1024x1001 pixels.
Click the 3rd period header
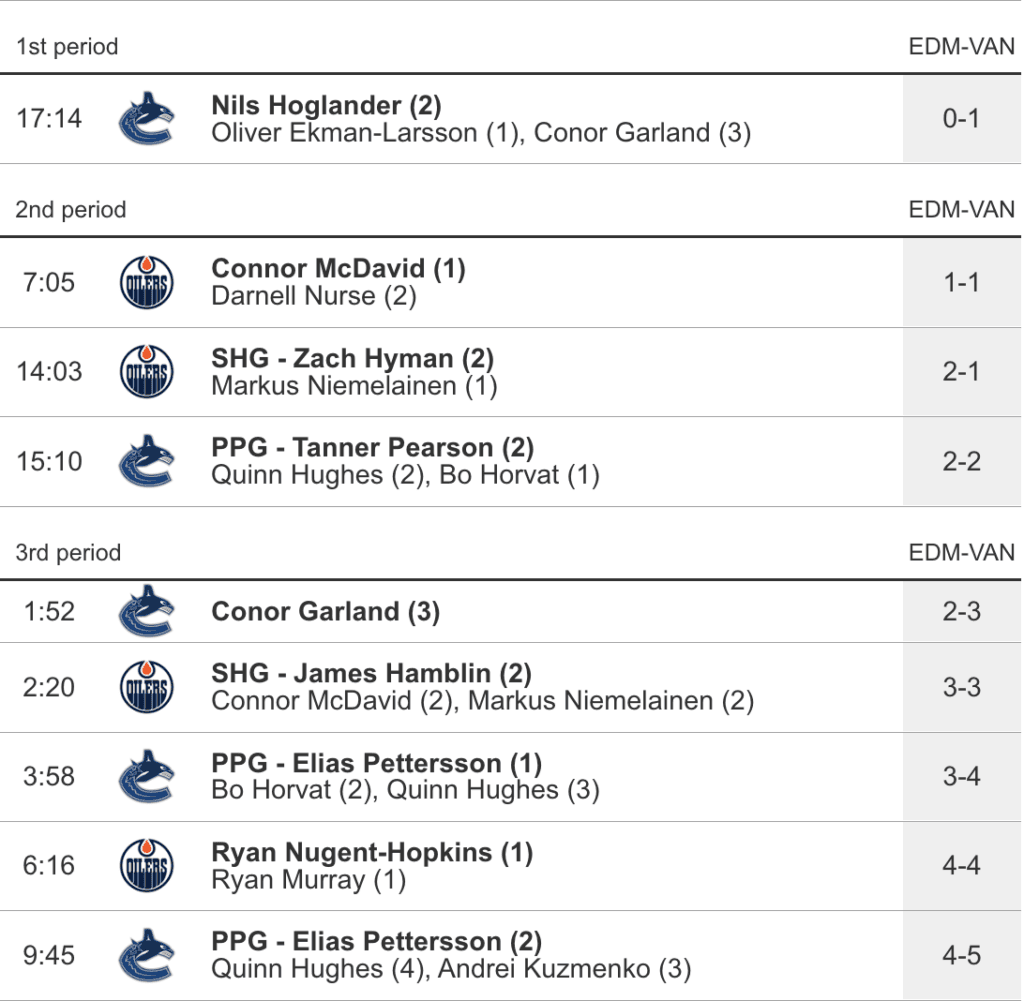click(68, 553)
